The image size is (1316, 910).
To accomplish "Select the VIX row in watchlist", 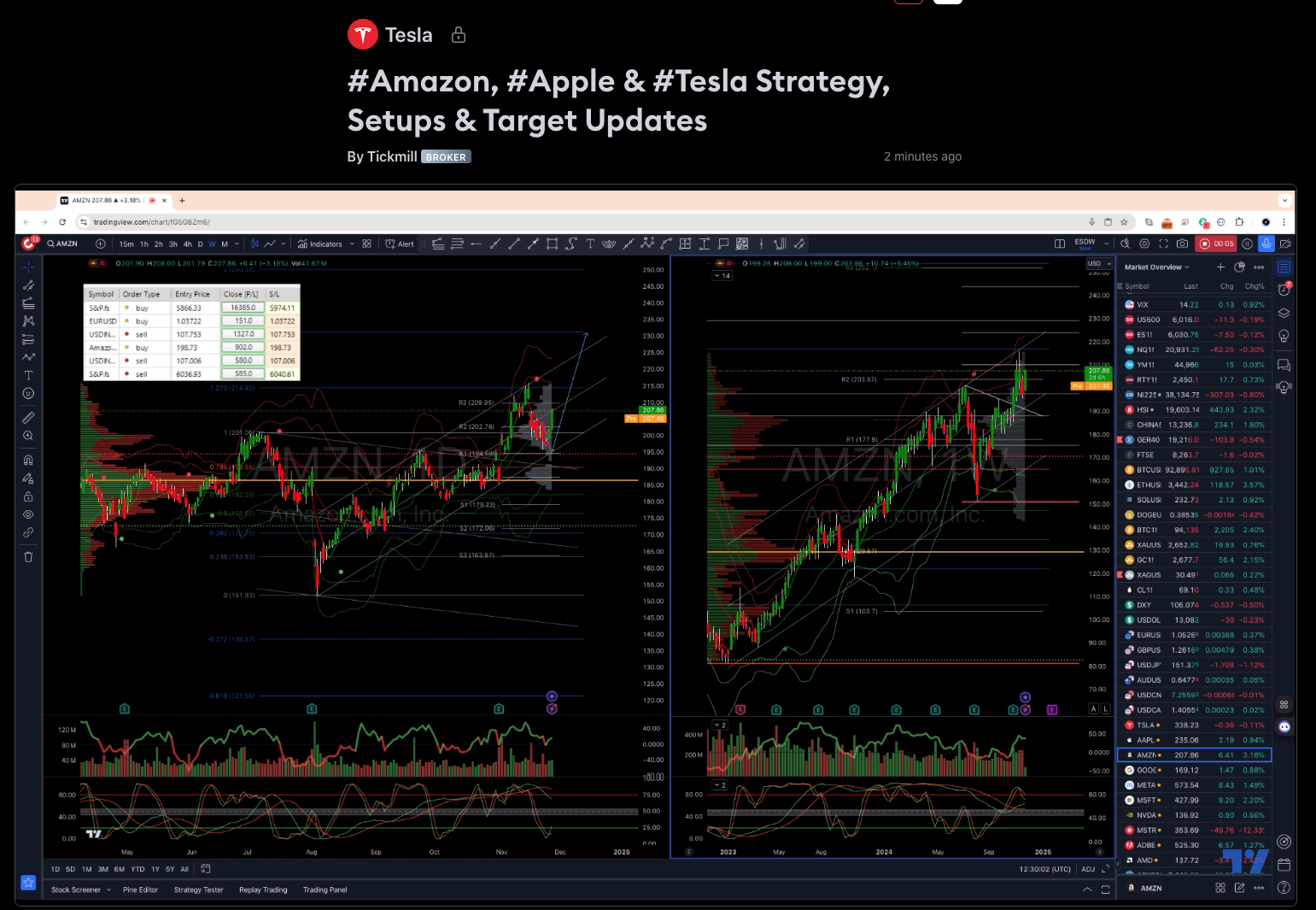I will 1195,304.
